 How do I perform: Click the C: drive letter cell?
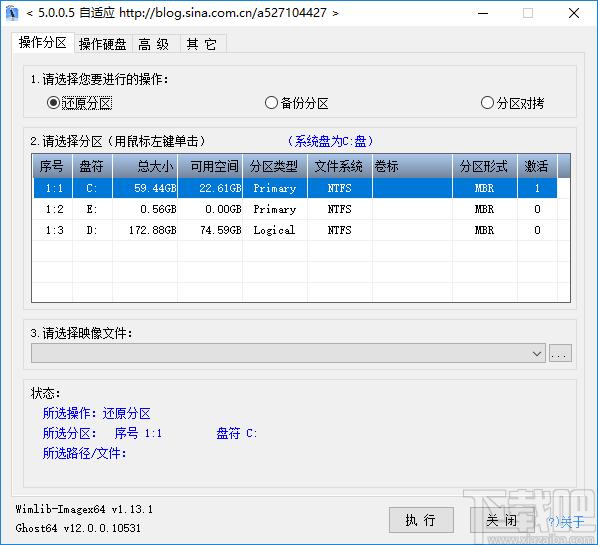(92, 188)
